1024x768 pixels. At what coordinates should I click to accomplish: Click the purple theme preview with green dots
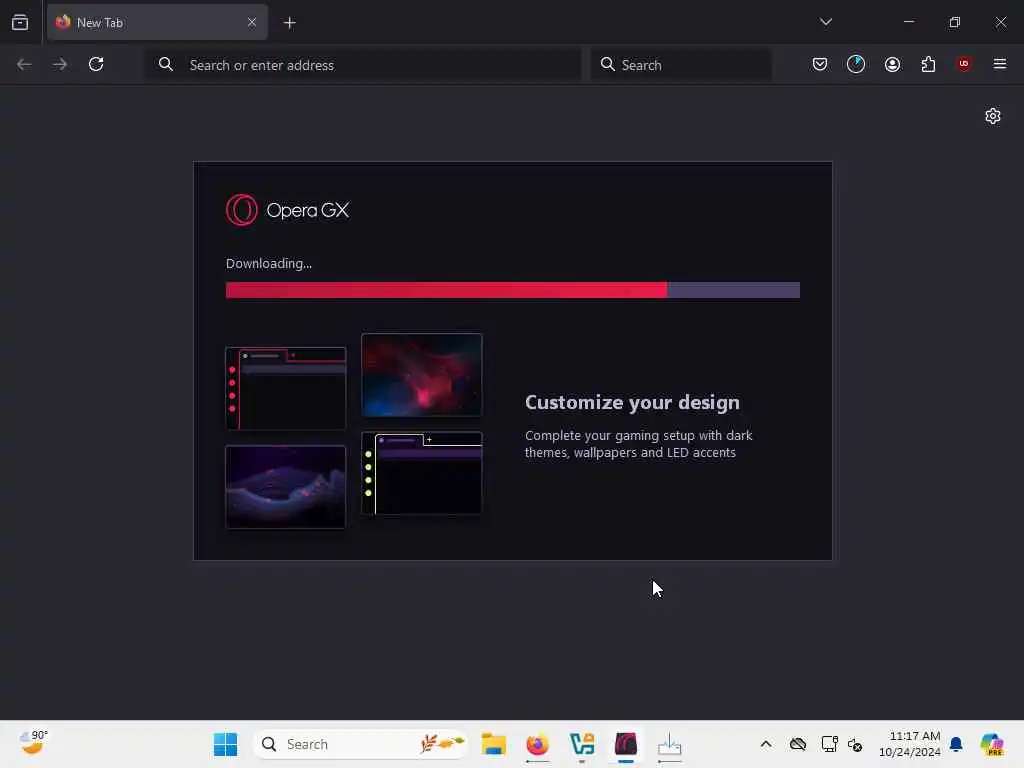(422, 473)
